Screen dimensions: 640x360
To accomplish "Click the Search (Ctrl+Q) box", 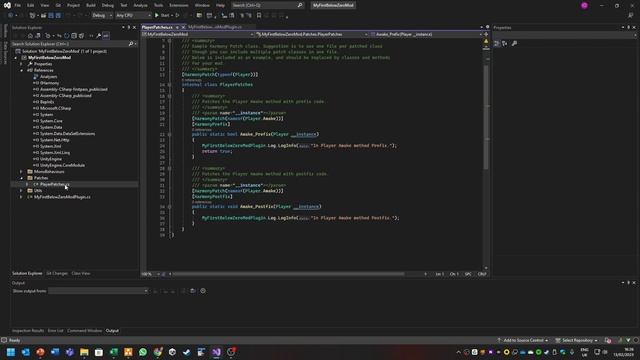I will (x=267, y=5).
